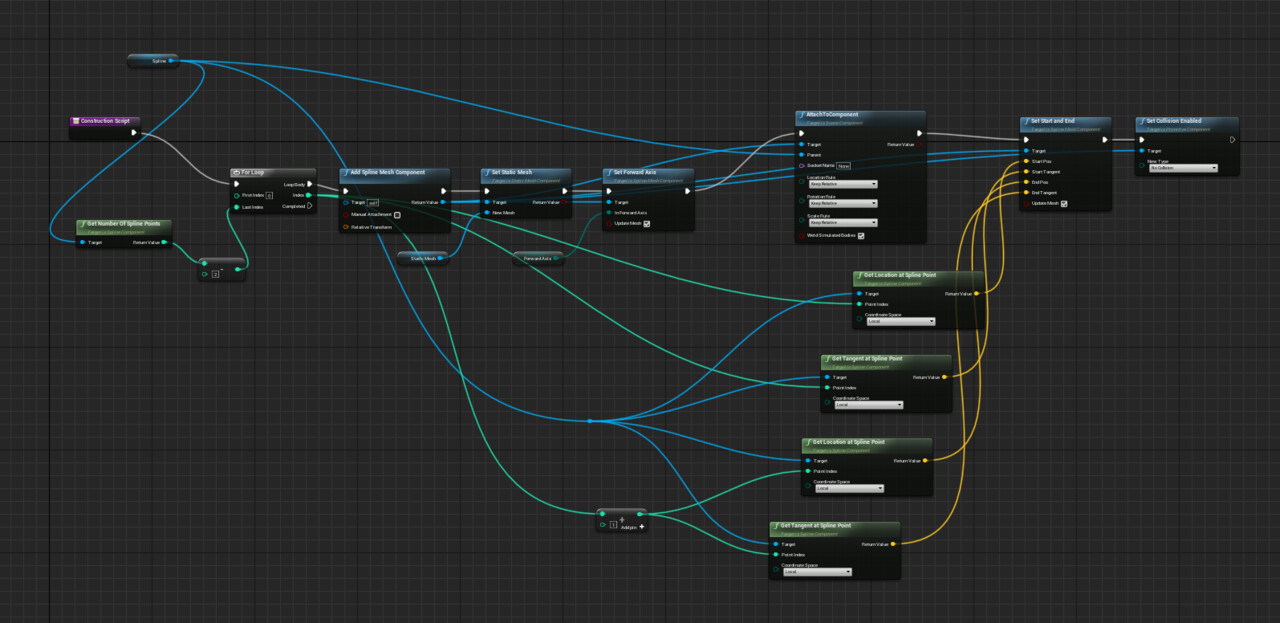Image resolution: width=1280 pixels, height=623 pixels.
Task: Click Return Value pin on topmost Get Location node
Action: [976, 294]
